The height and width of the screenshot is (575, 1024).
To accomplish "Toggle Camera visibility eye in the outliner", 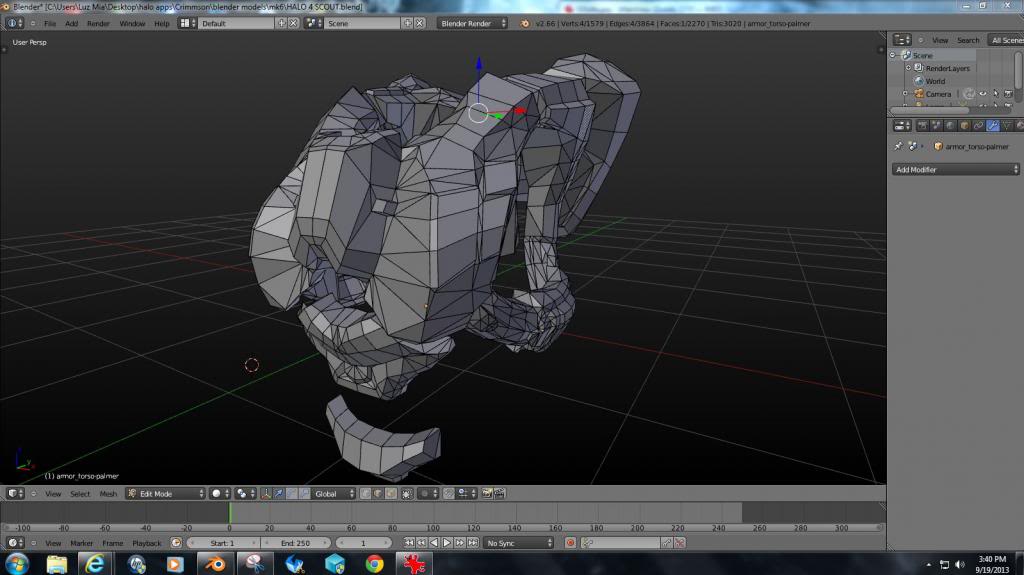I will pos(983,94).
